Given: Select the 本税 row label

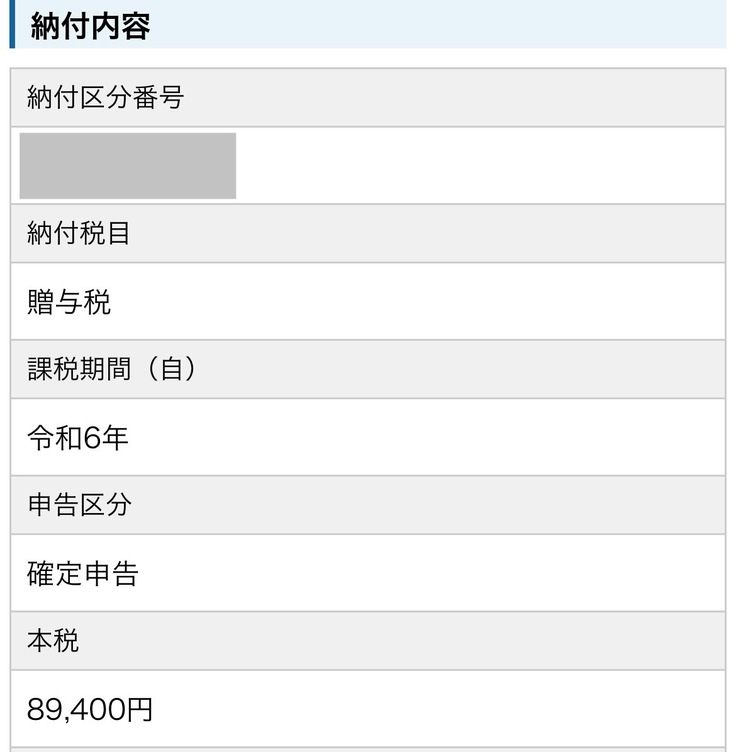Looking at the screenshot, I should pos(53,641).
